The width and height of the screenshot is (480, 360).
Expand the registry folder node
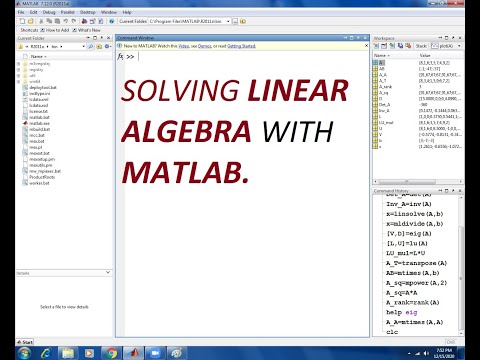tap(19, 70)
